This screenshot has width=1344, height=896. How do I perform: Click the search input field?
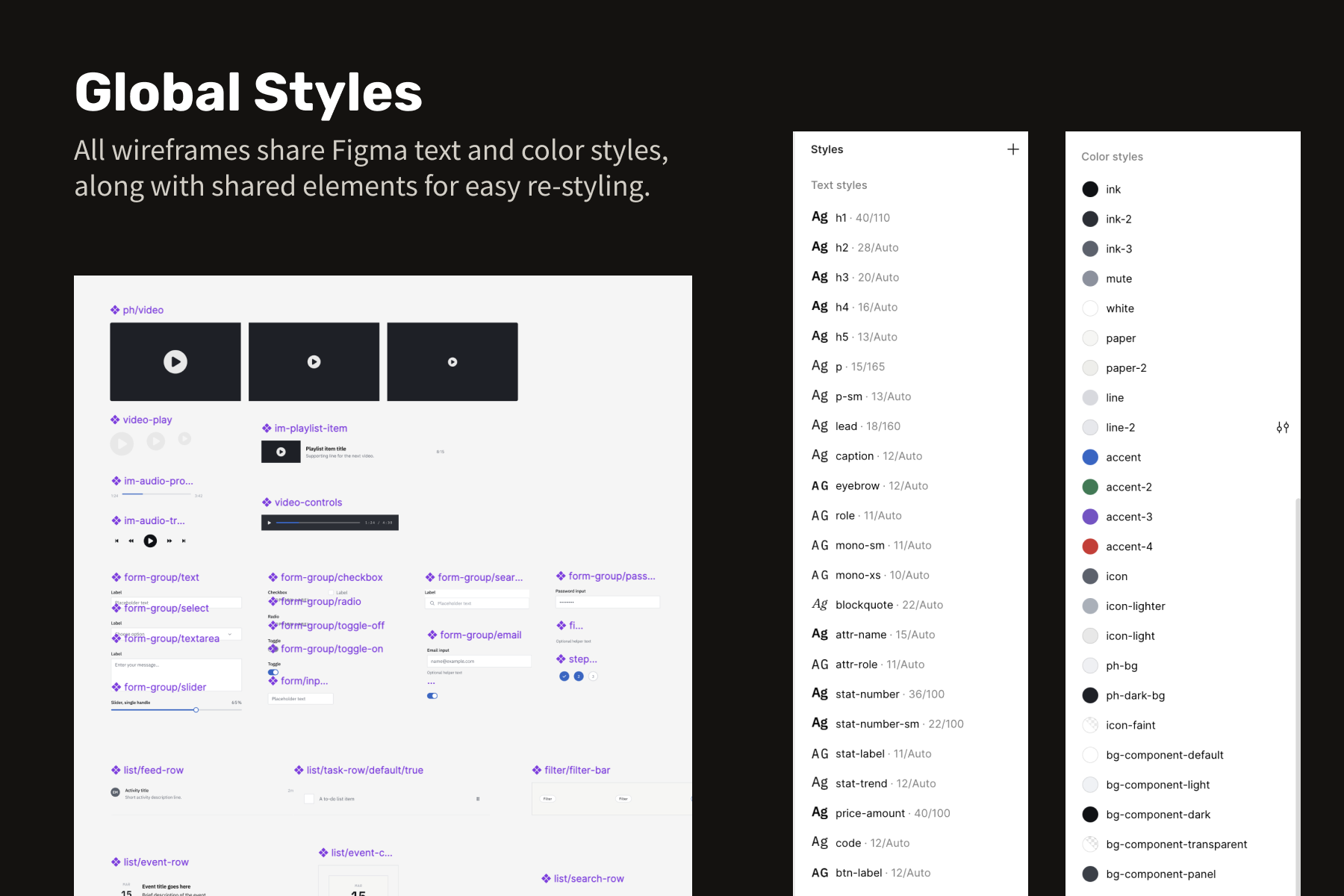tap(477, 603)
